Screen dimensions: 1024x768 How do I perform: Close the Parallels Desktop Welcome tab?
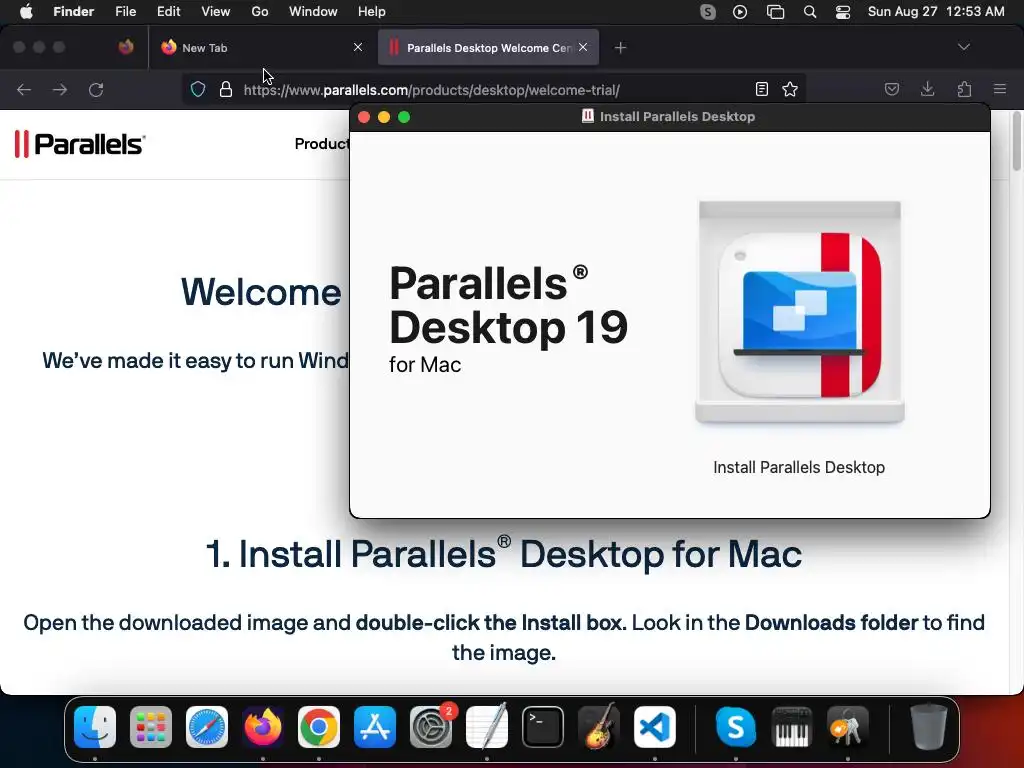point(583,47)
